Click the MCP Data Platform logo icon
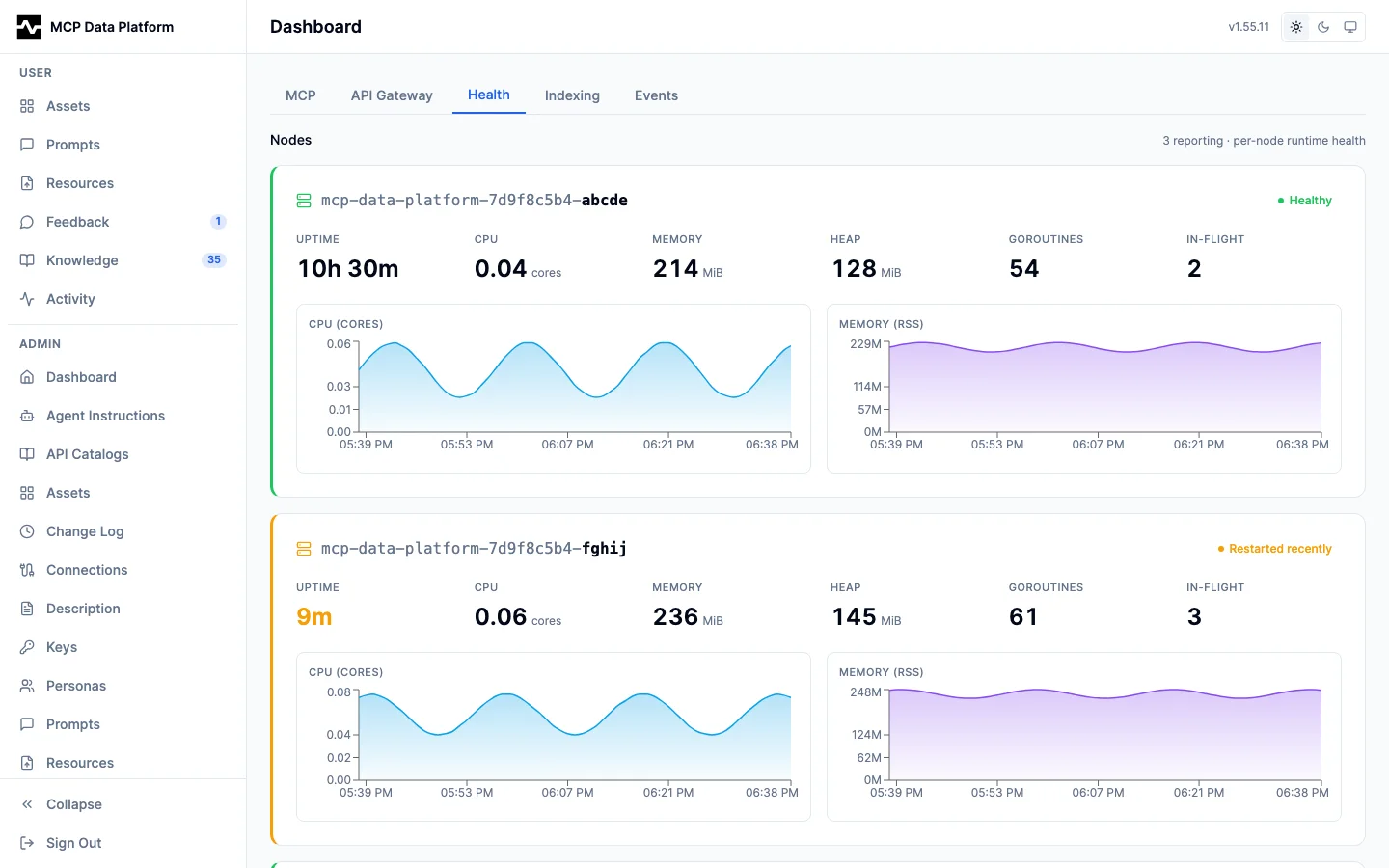This screenshot has width=1389, height=868. point(29,27)
